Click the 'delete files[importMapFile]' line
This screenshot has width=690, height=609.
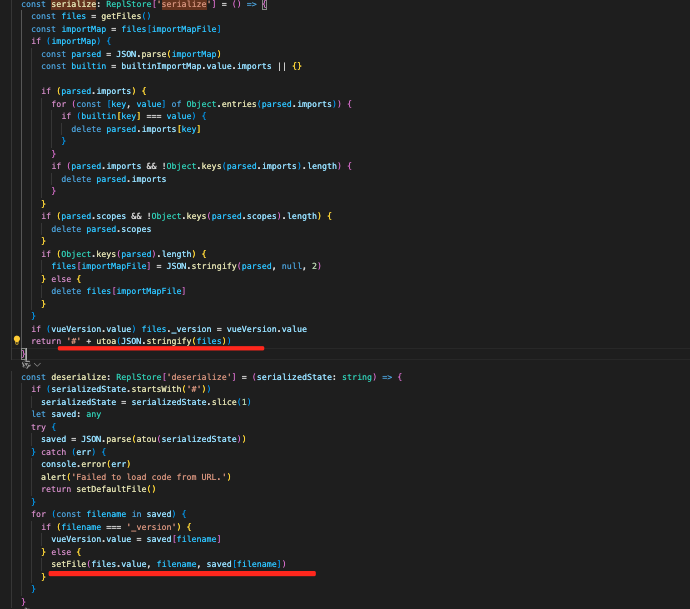(x=118, y=291)
